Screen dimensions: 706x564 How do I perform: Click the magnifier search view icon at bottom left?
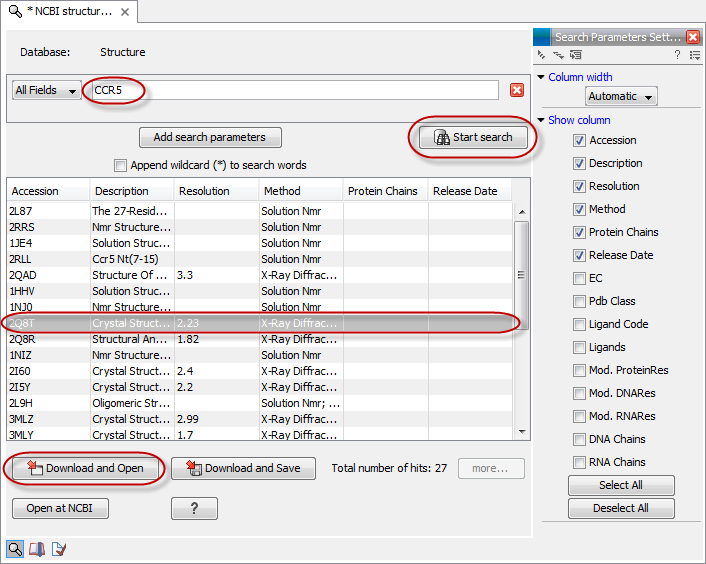point(15,548)
